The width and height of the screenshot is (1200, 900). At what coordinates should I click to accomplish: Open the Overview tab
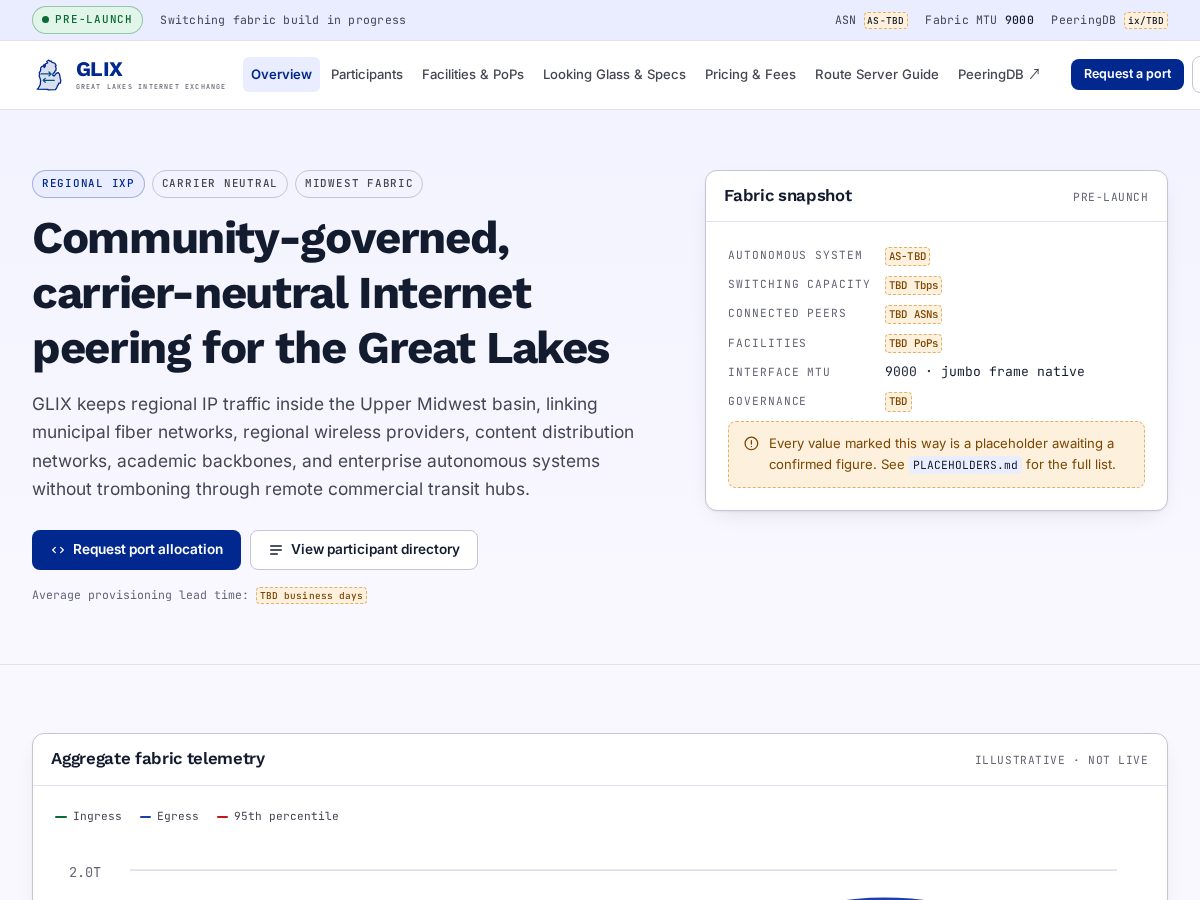tap(281, 74)
